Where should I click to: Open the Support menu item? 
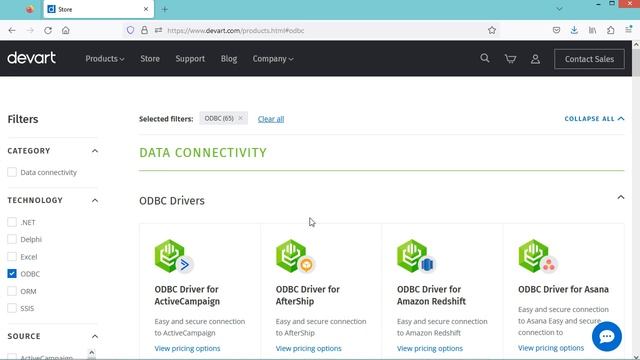[x=190, y=59]
